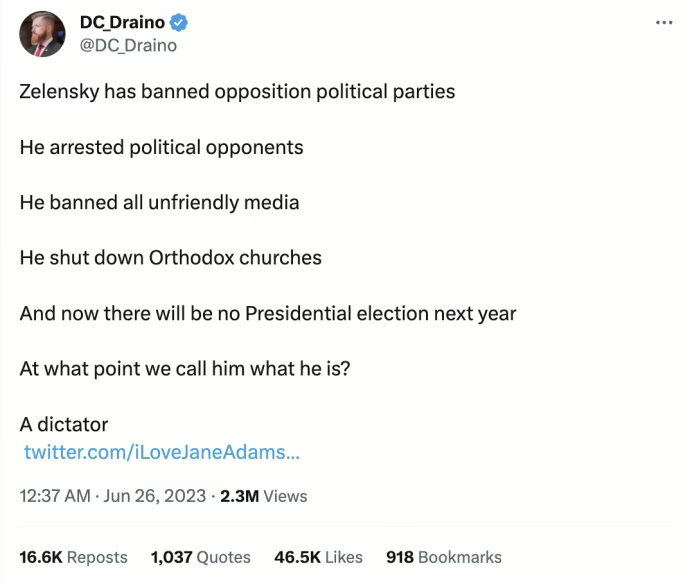The image size is (690, 584).
Task: Open the 1,037 Quotes list
Action: coord(200,557)
